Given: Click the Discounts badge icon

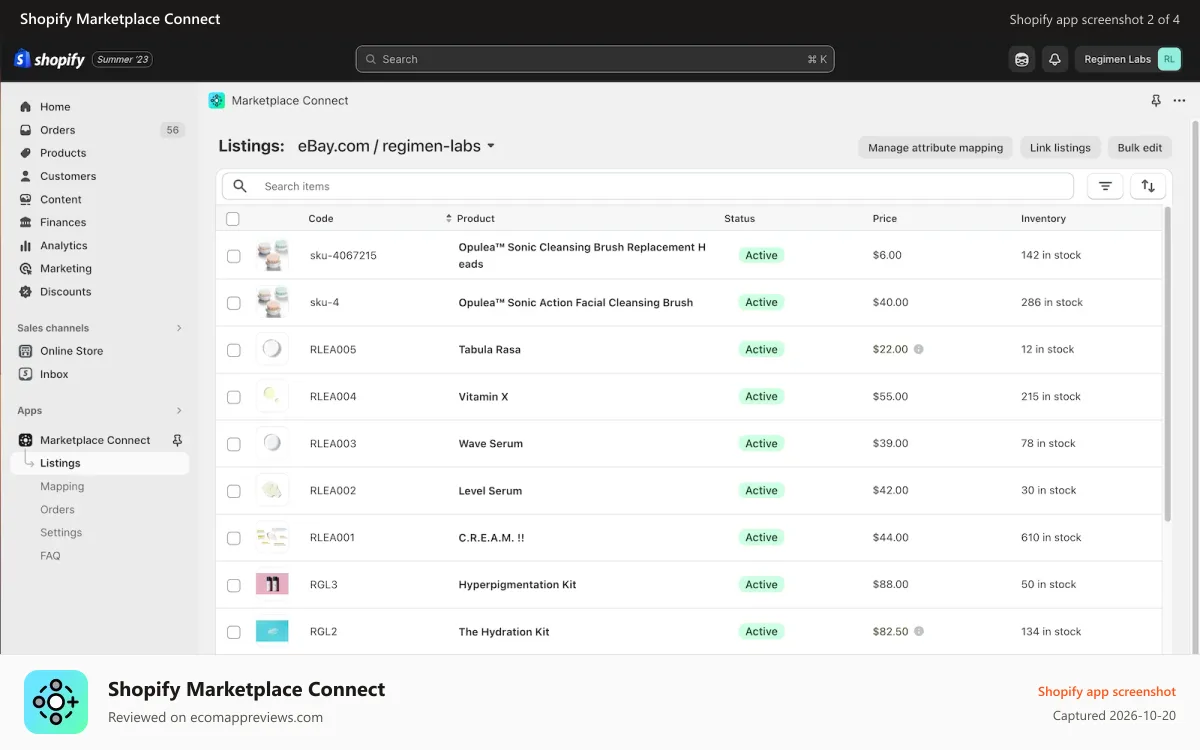Looking at the screenshot, I should (26, 291).
